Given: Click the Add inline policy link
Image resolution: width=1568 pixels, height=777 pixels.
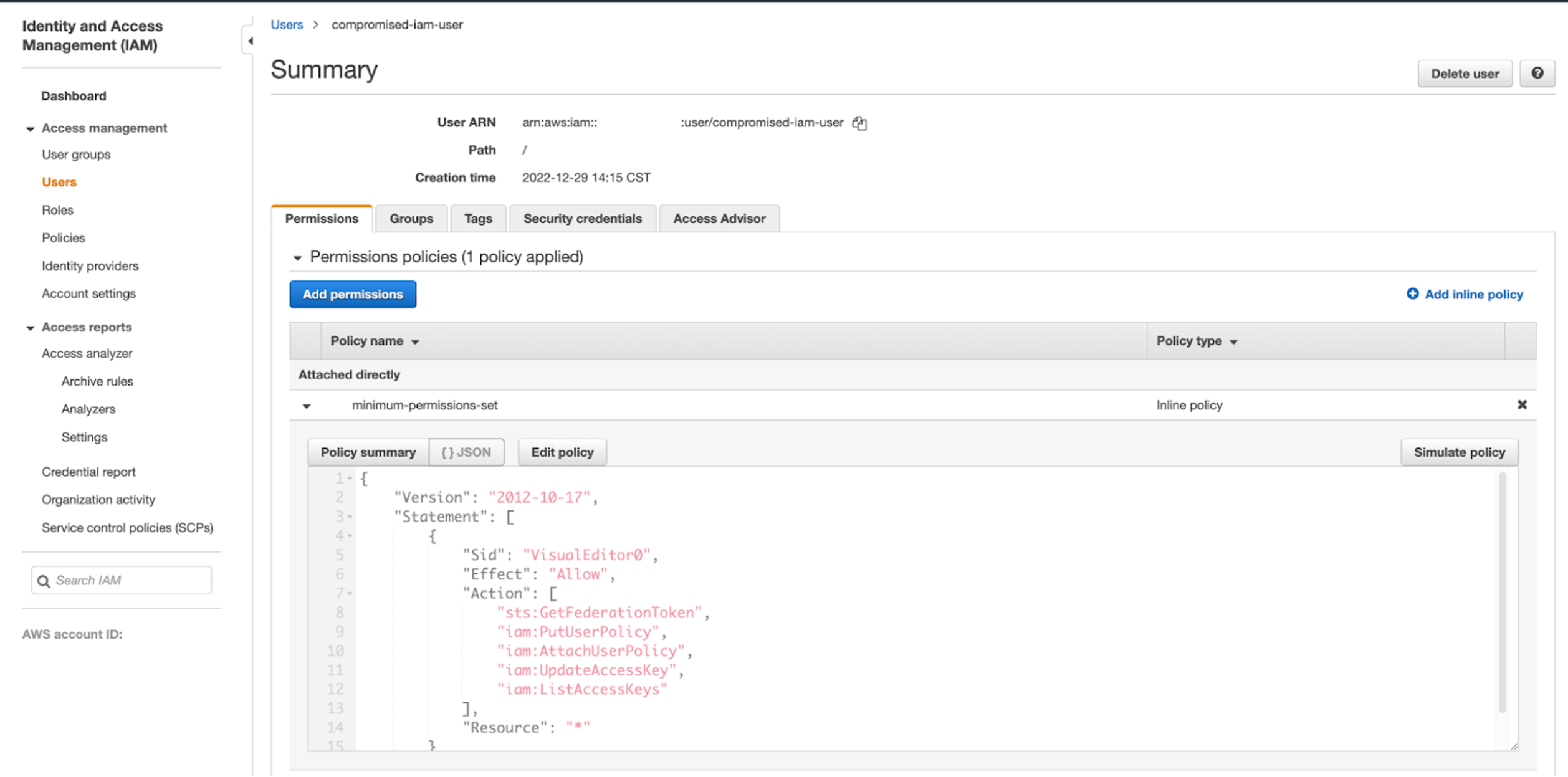Looking at the screenshot, I should point(1473,294).
